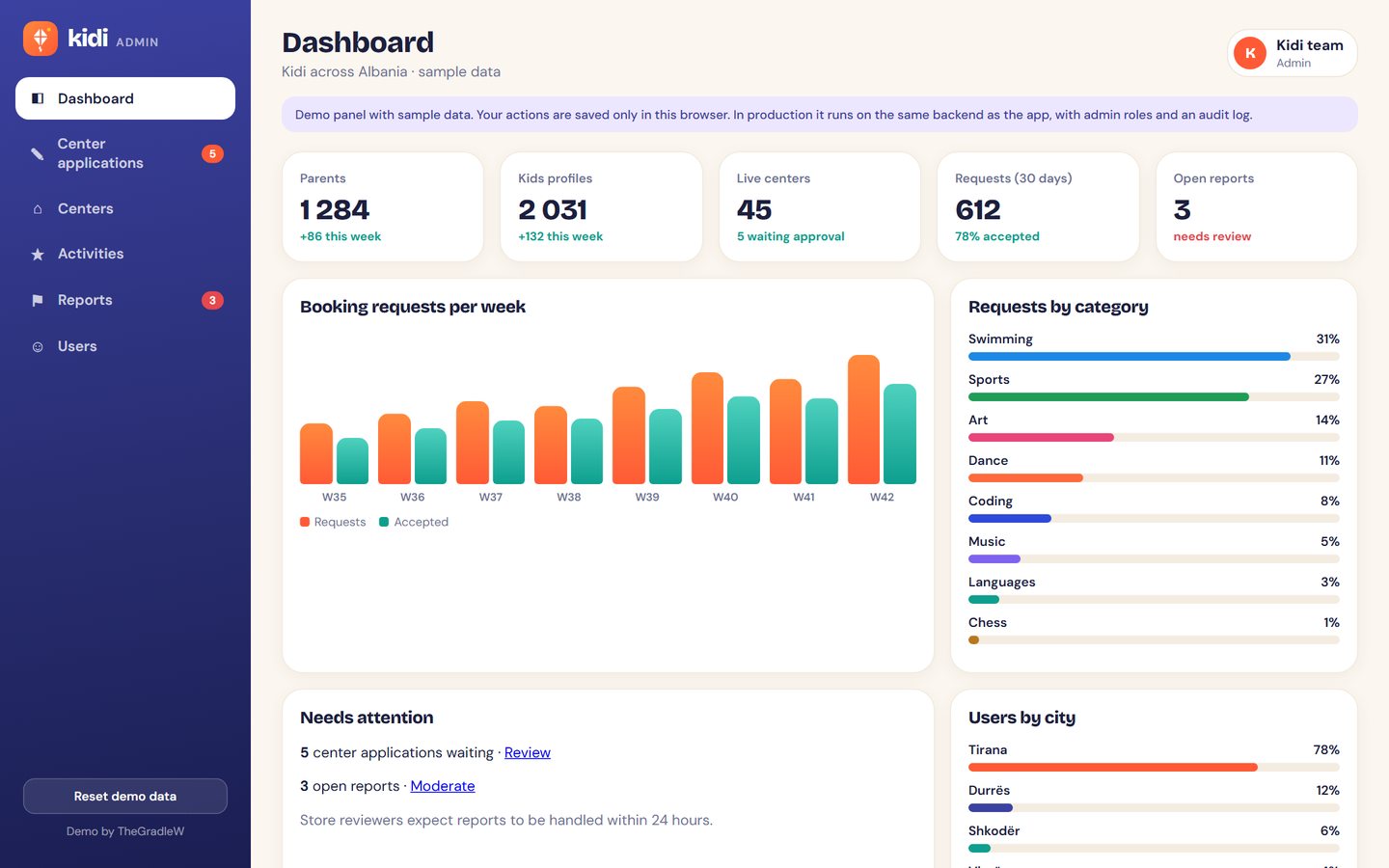Click the Kids profiles stat card
Viewport: 1389px width, 868px height.
click(x=601, y=206)
